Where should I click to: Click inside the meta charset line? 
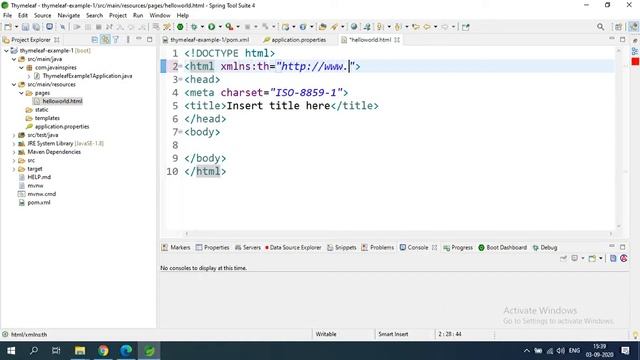tap(266, 93)
